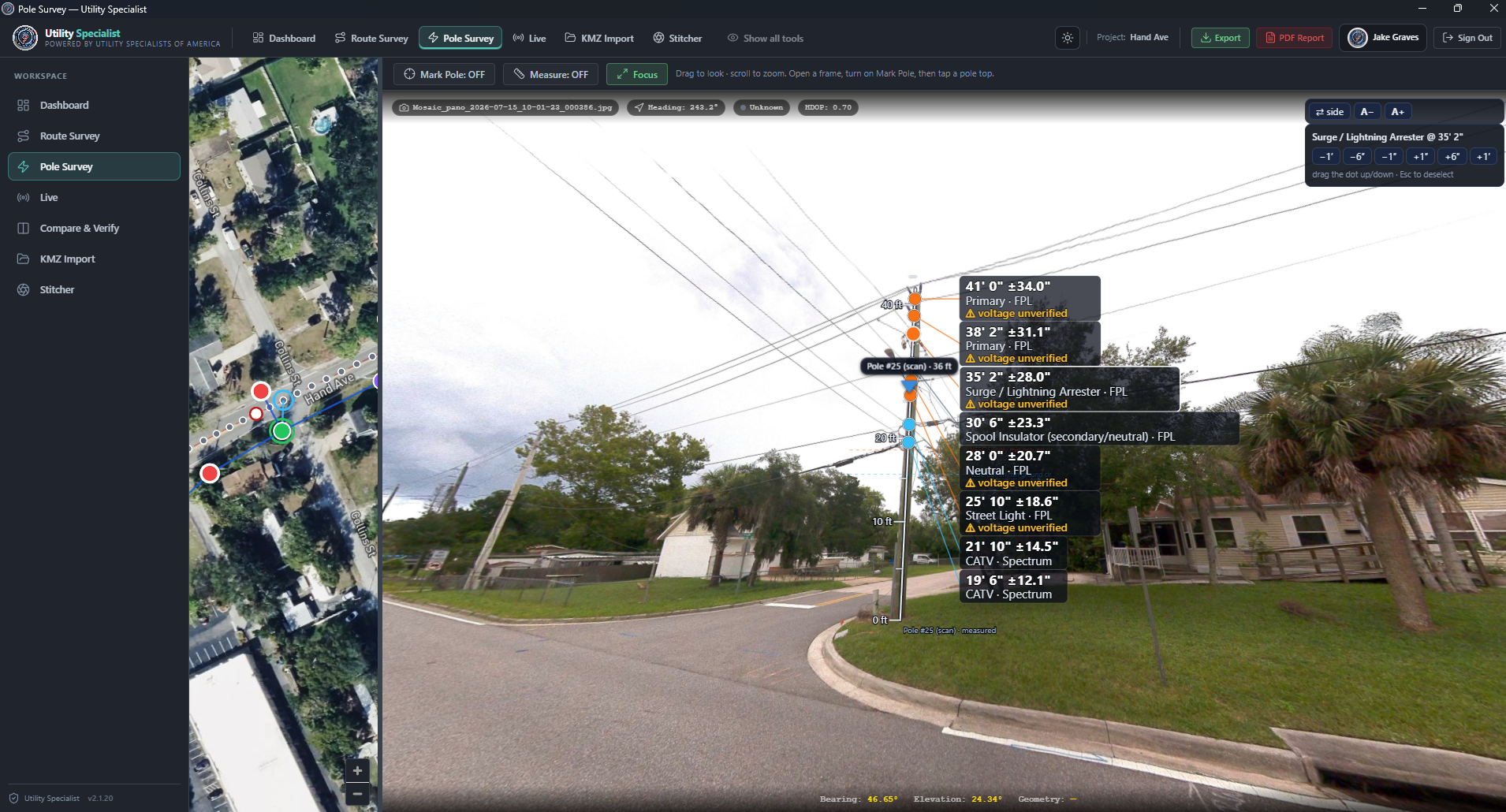Select the 19' 6" CATV Spectrum label
Screen dimensions: 1506x812
[1013, 587]
